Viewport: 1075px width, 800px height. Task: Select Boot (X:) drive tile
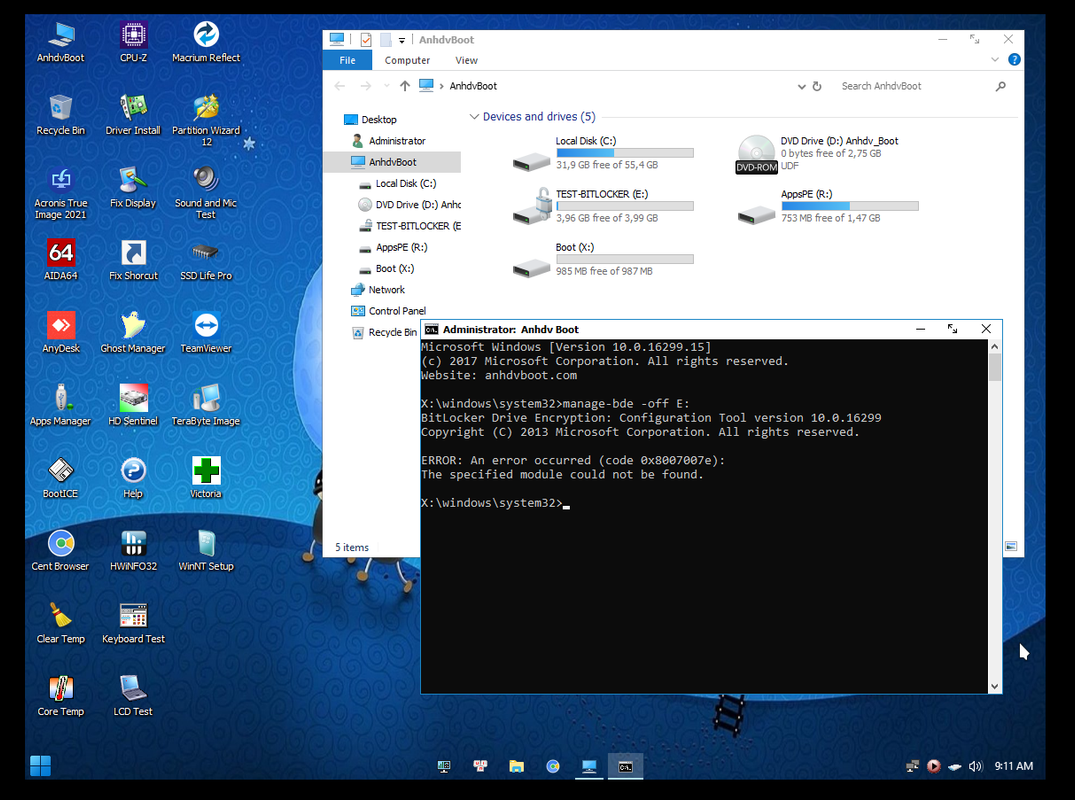603,259
